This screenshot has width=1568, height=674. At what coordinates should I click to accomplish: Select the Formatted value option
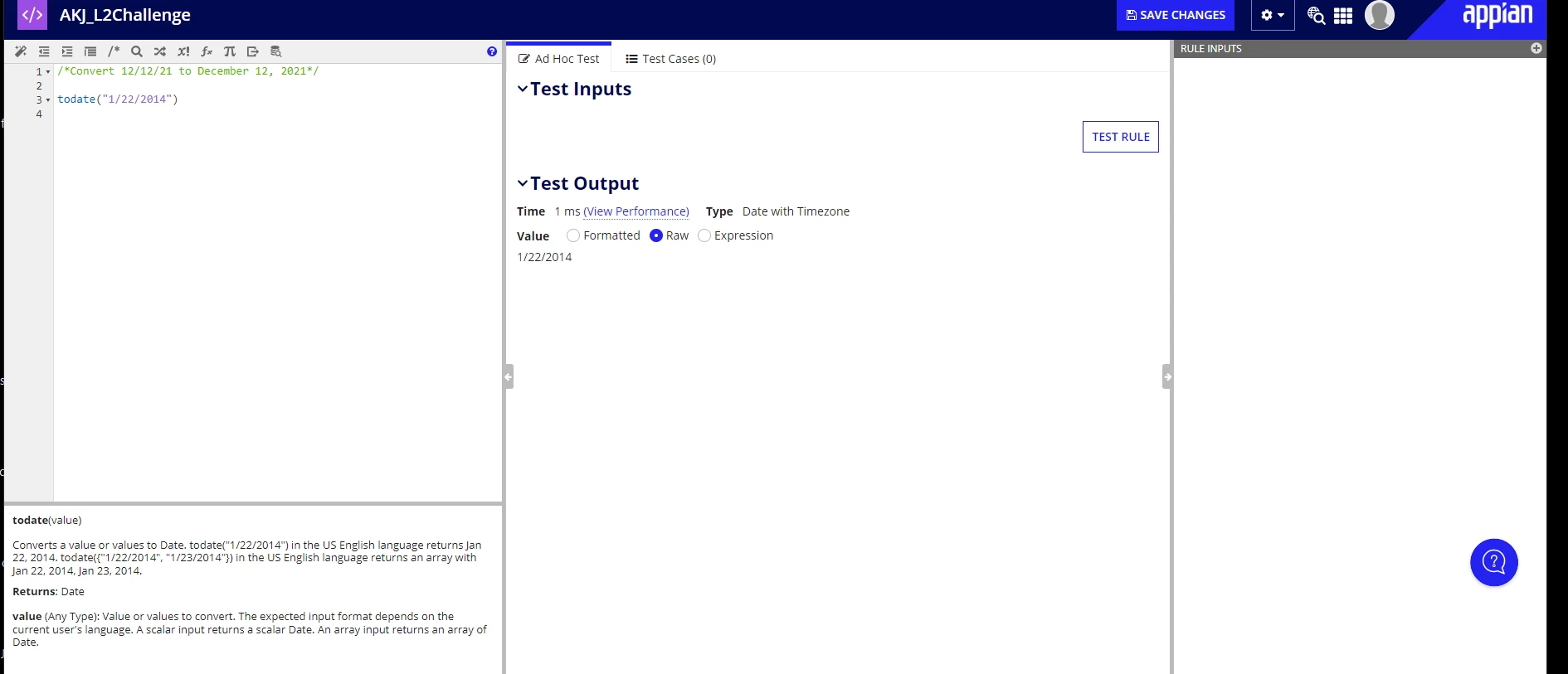tap(573, 235)
